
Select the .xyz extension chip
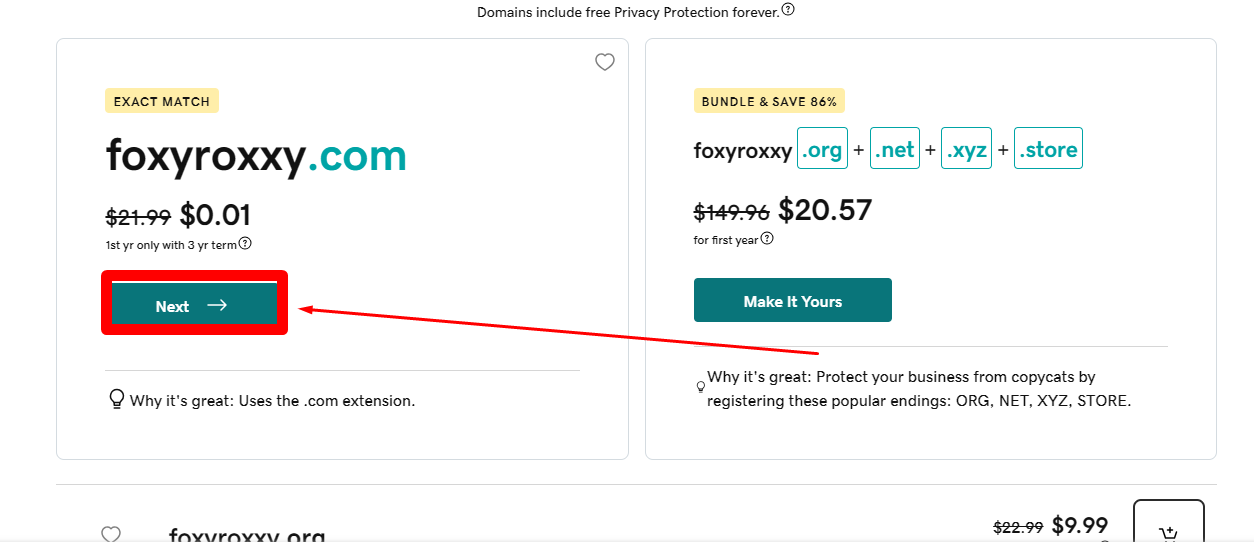click(966, 149)
